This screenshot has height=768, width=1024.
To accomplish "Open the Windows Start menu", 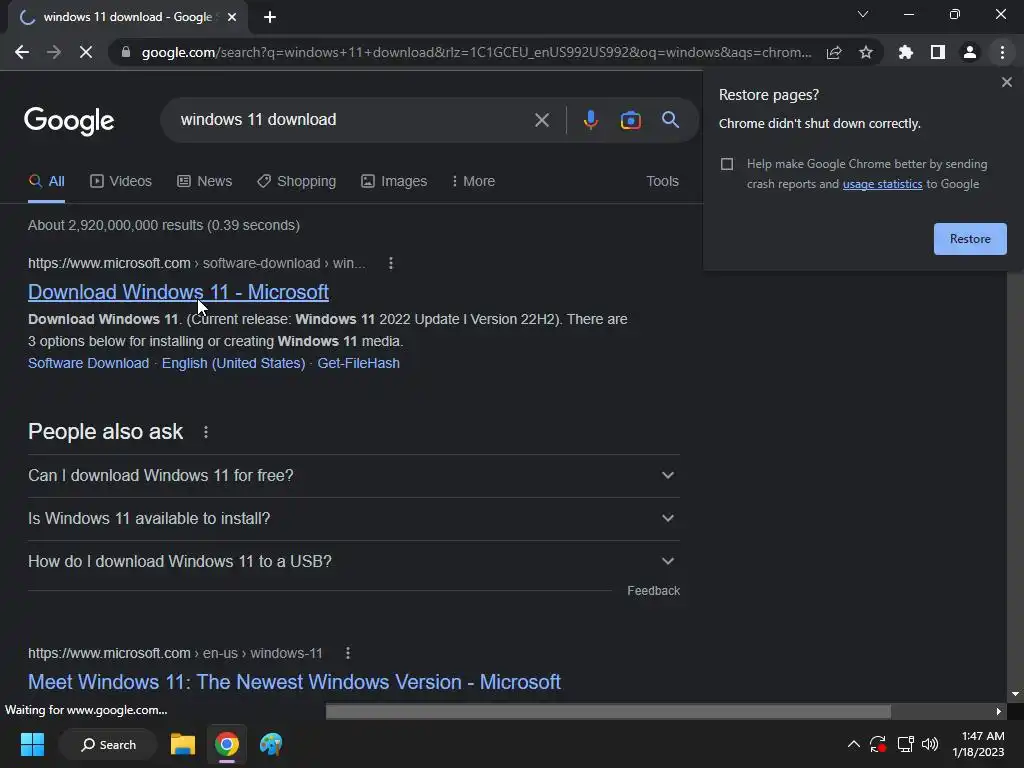I will 32,744.
